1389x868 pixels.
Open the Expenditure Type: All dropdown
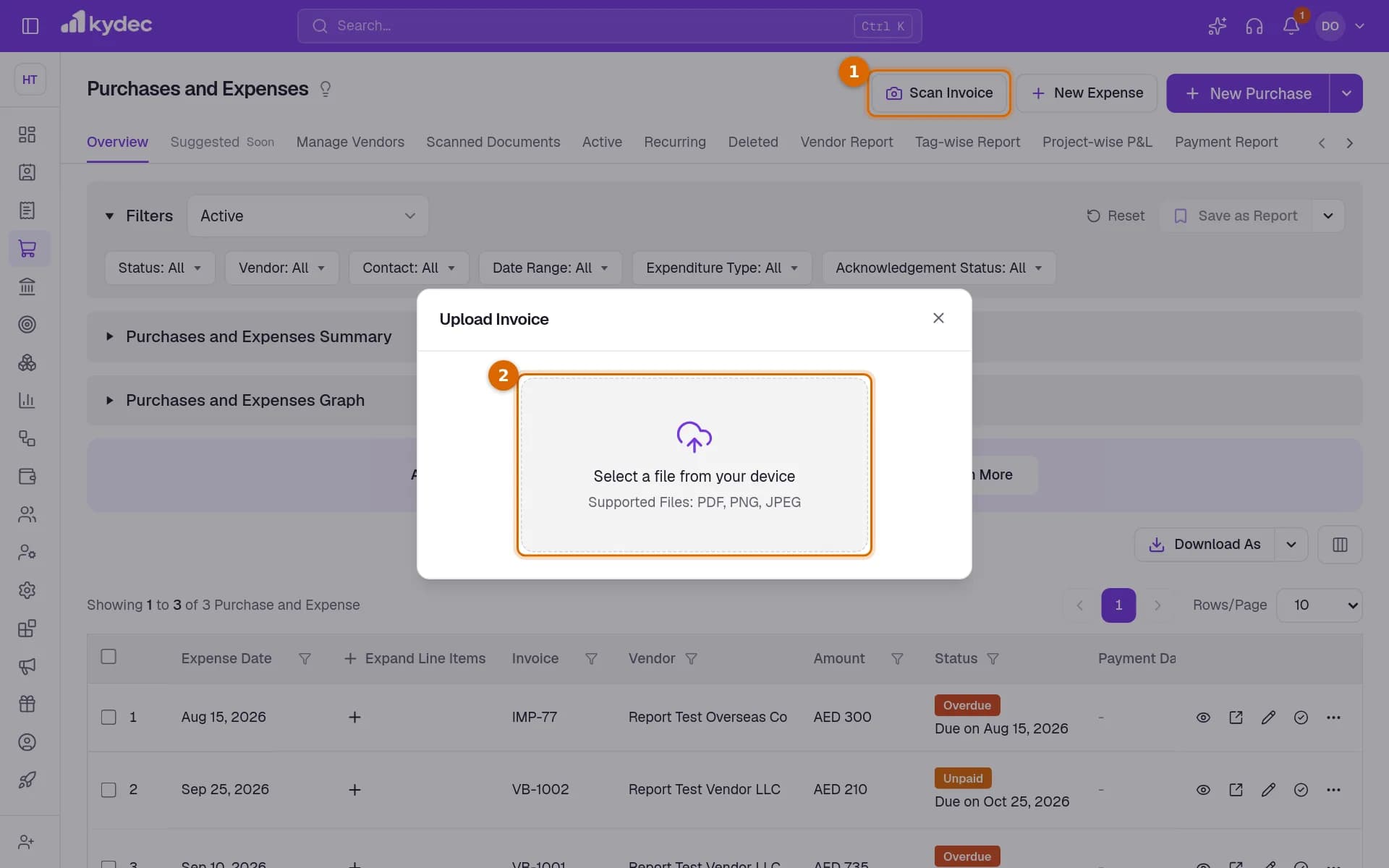click(722, 268)
